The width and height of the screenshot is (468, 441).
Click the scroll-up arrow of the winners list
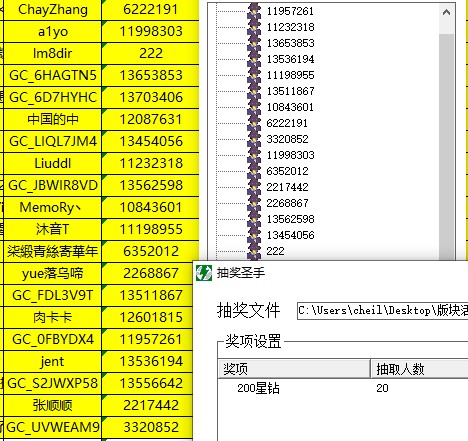pos(446,13)
